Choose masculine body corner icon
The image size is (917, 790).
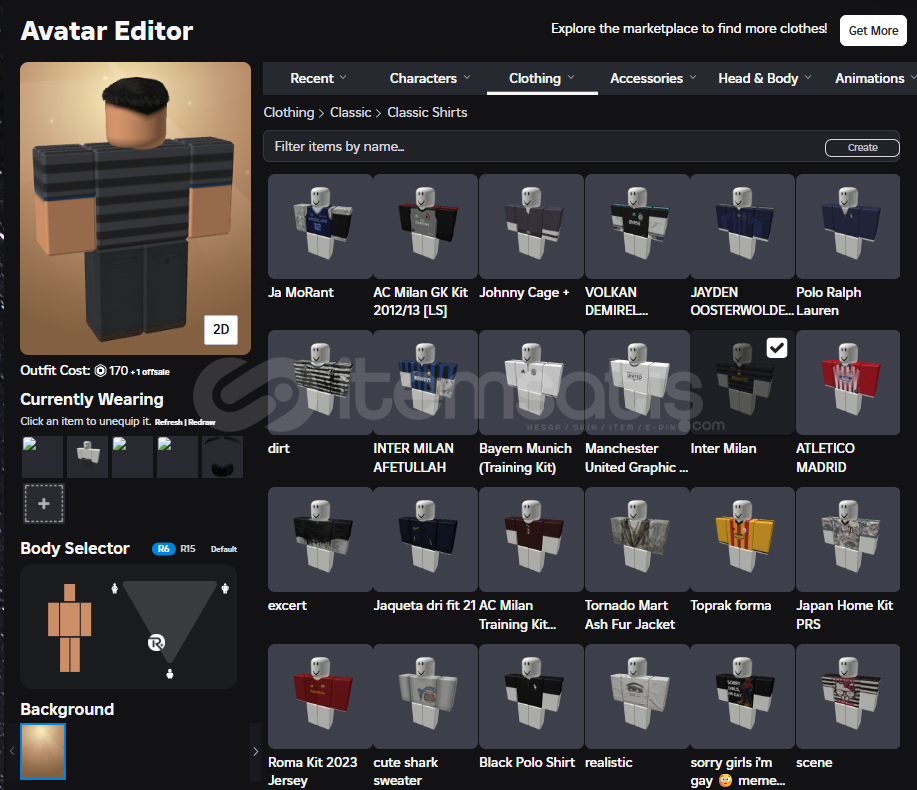tap(225, 588)
